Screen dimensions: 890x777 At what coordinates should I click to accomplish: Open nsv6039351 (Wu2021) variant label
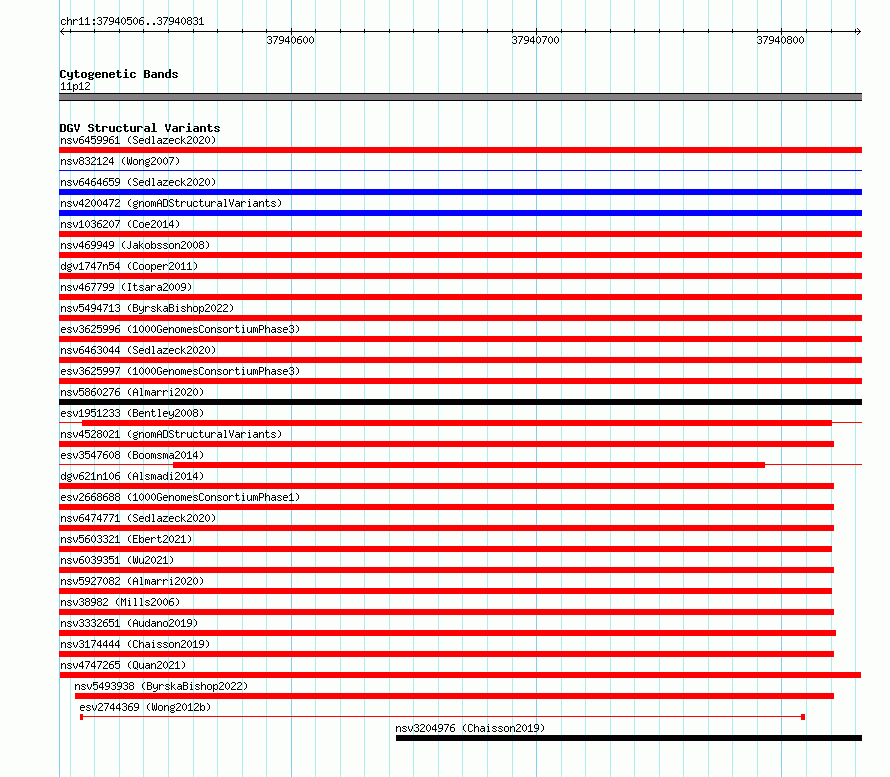tap(117, 560)
